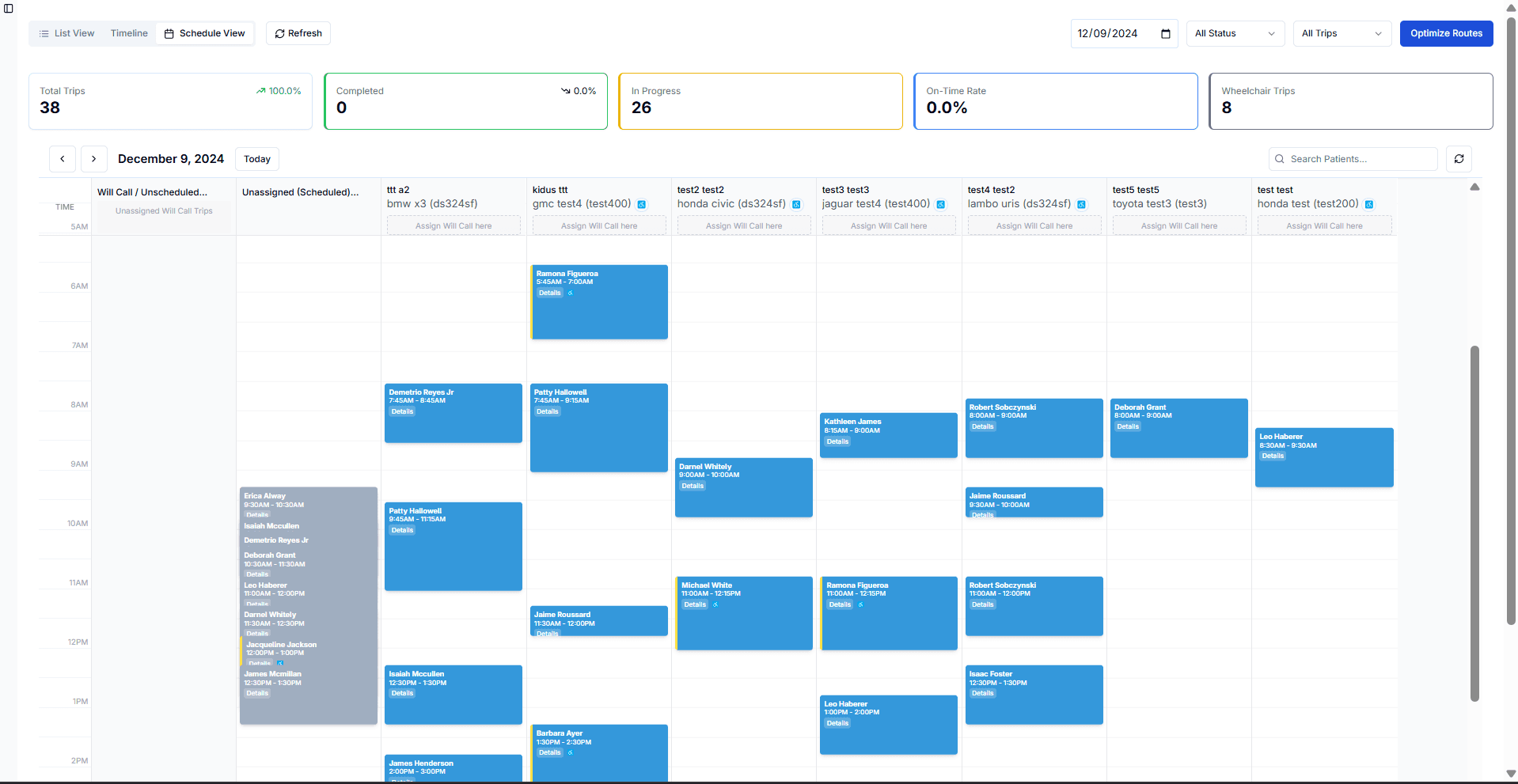Switch to Timeline tab
The height and width of the screenshot is (784, 1518).
[129, 34]
